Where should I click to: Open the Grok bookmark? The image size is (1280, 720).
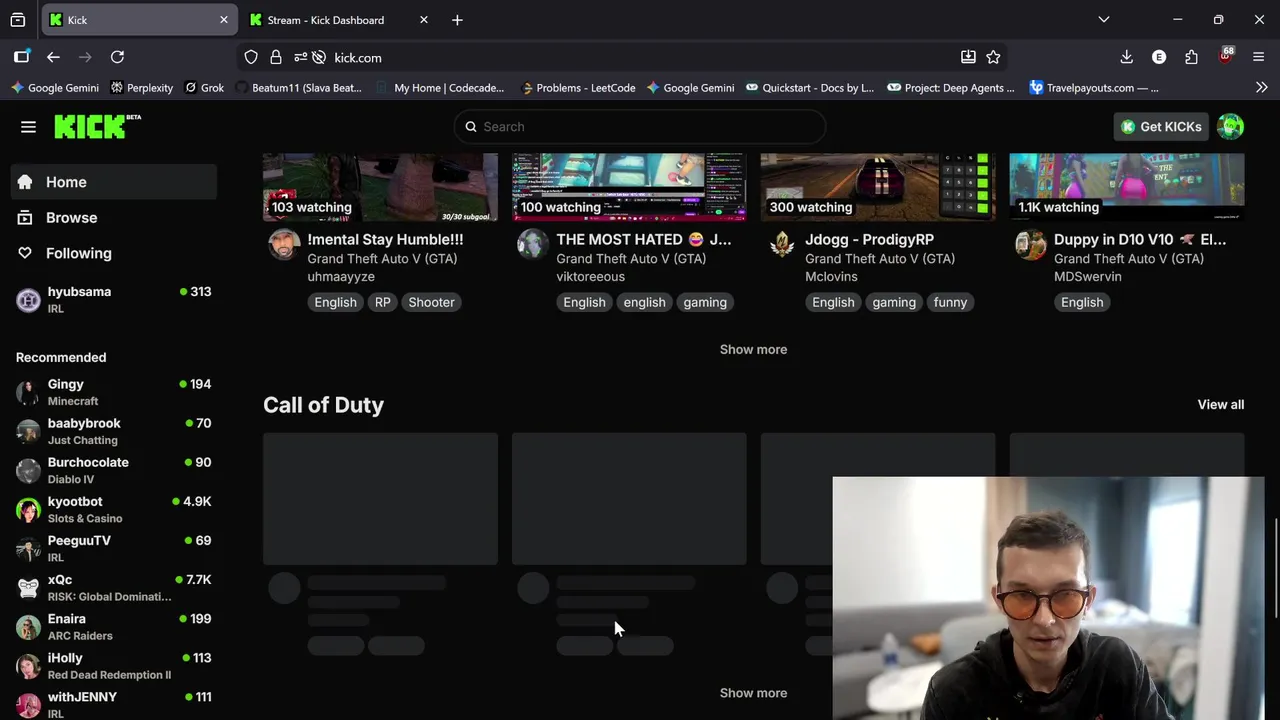[203, 88]
